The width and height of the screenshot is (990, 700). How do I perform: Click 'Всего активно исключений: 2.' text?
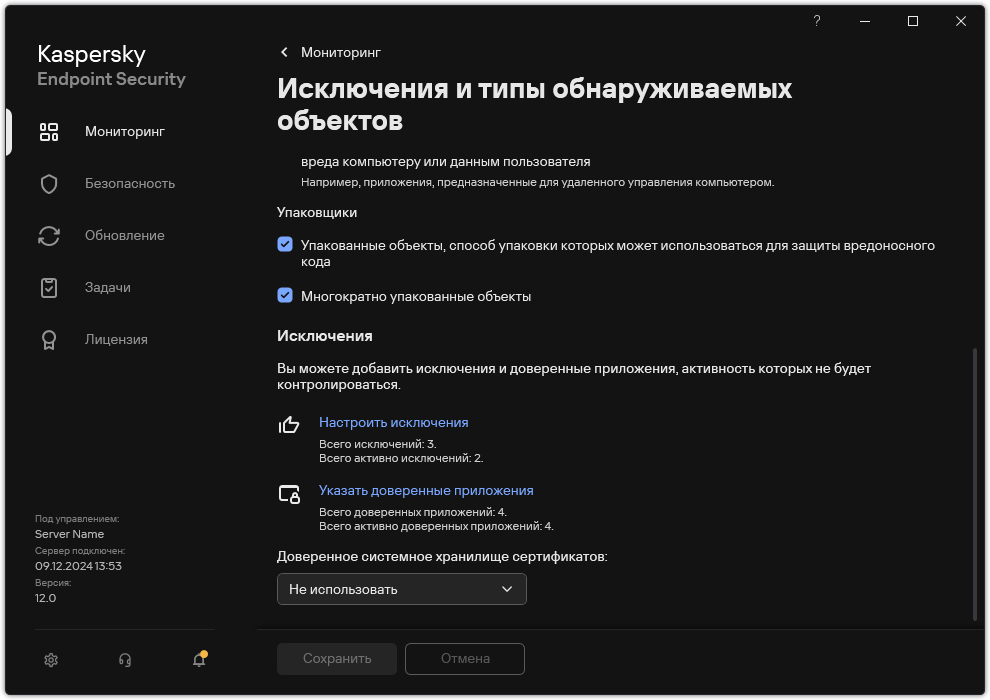coord(401,458)
